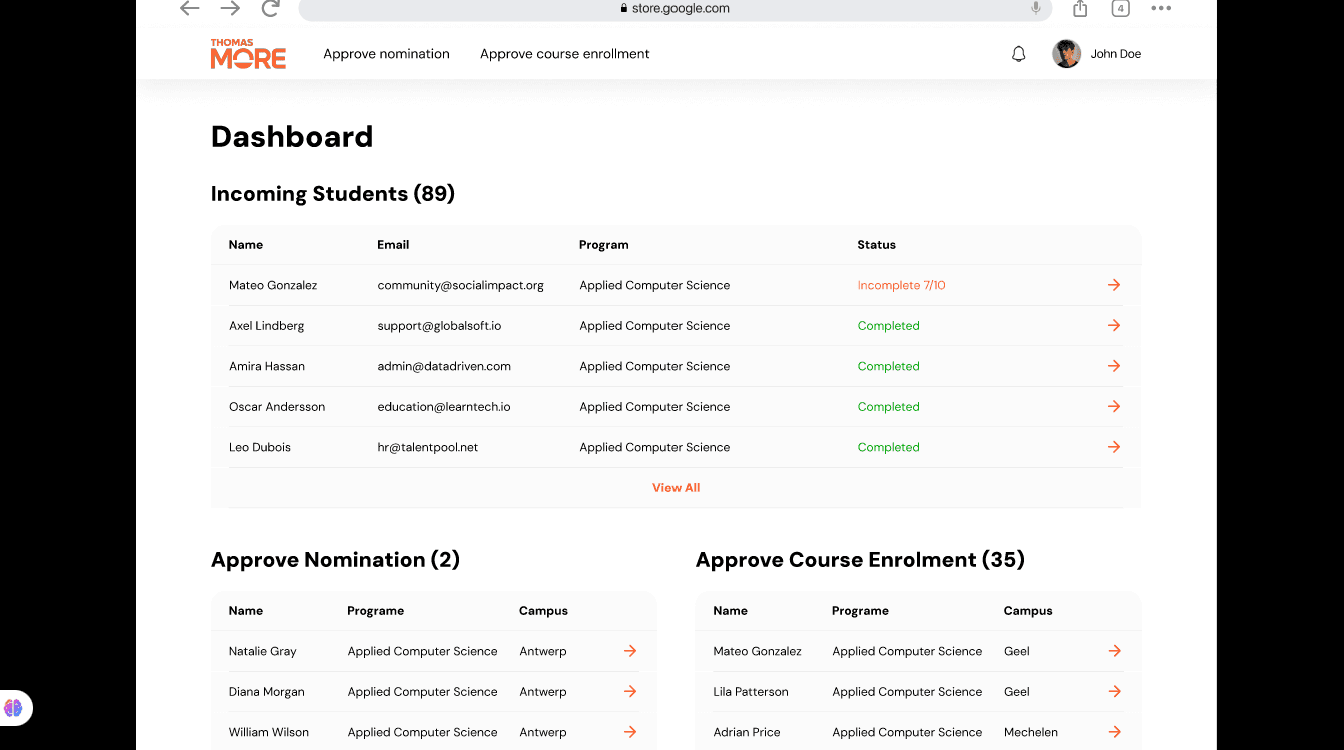
Task: Select the name Adrian Price
Action: pyautogui.click(x=747, y=732)
